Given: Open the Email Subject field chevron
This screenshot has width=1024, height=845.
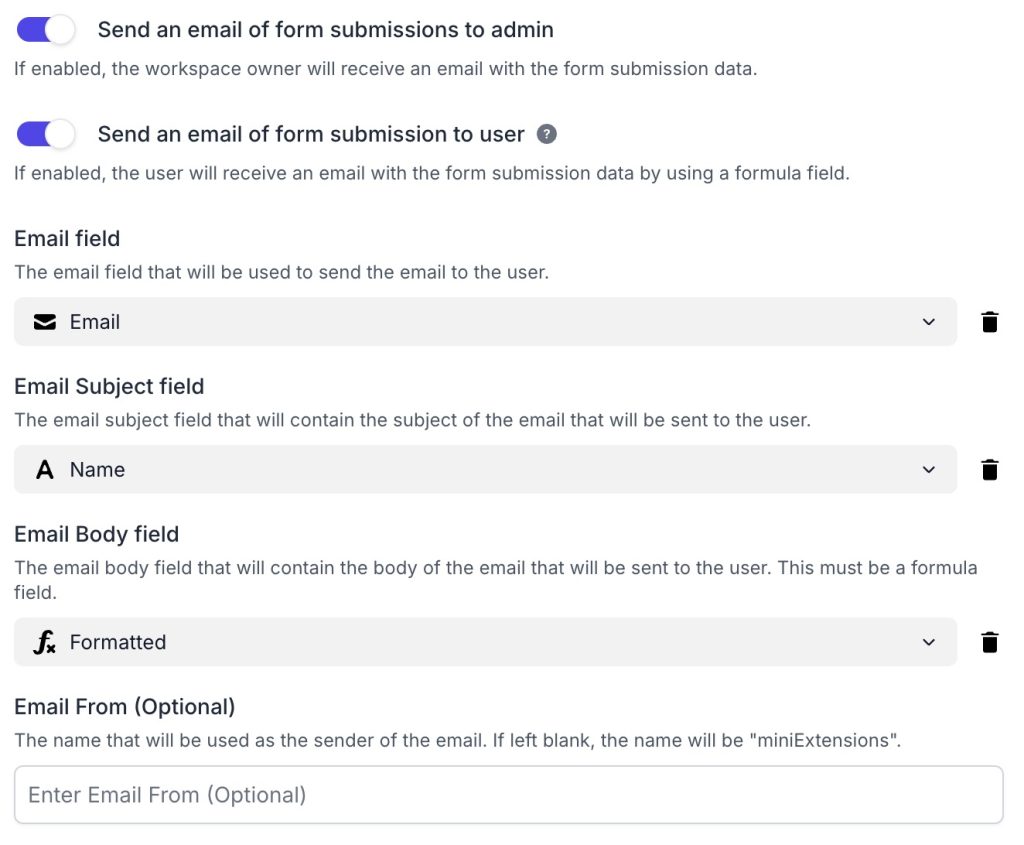Looking at the screenshot, I should tap(929, 470).
